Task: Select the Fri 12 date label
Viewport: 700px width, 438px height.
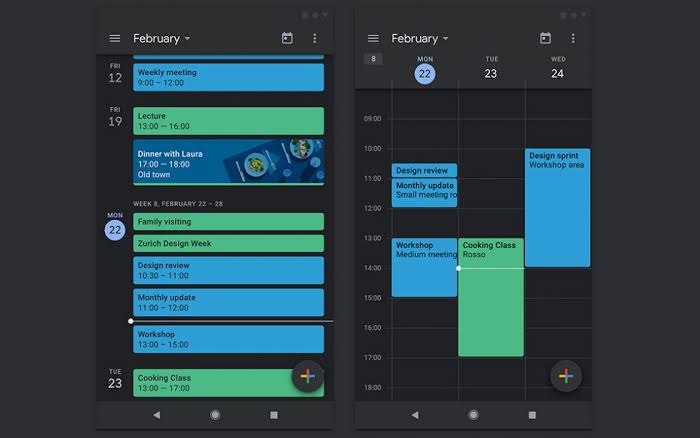Action: tap(115, 74)
